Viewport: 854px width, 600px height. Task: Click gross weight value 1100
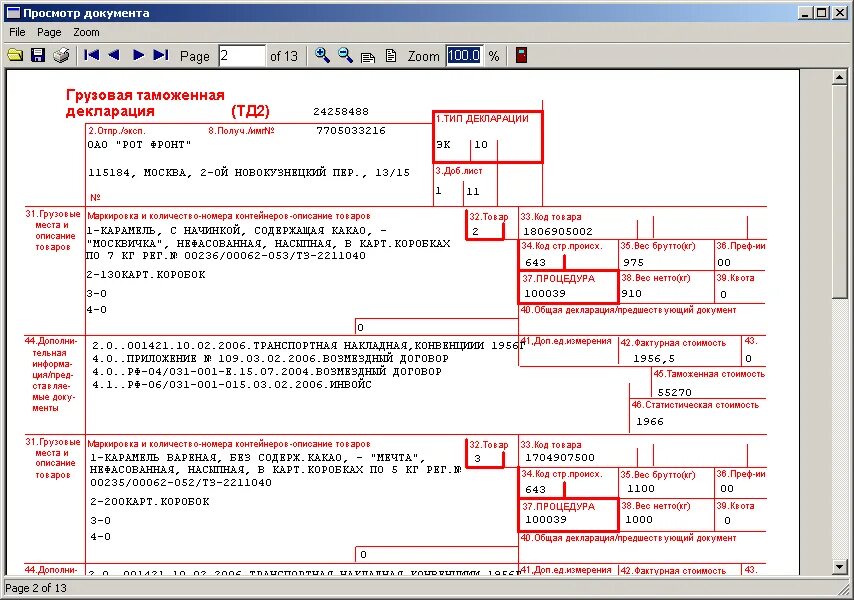click(x=640, y=489)
